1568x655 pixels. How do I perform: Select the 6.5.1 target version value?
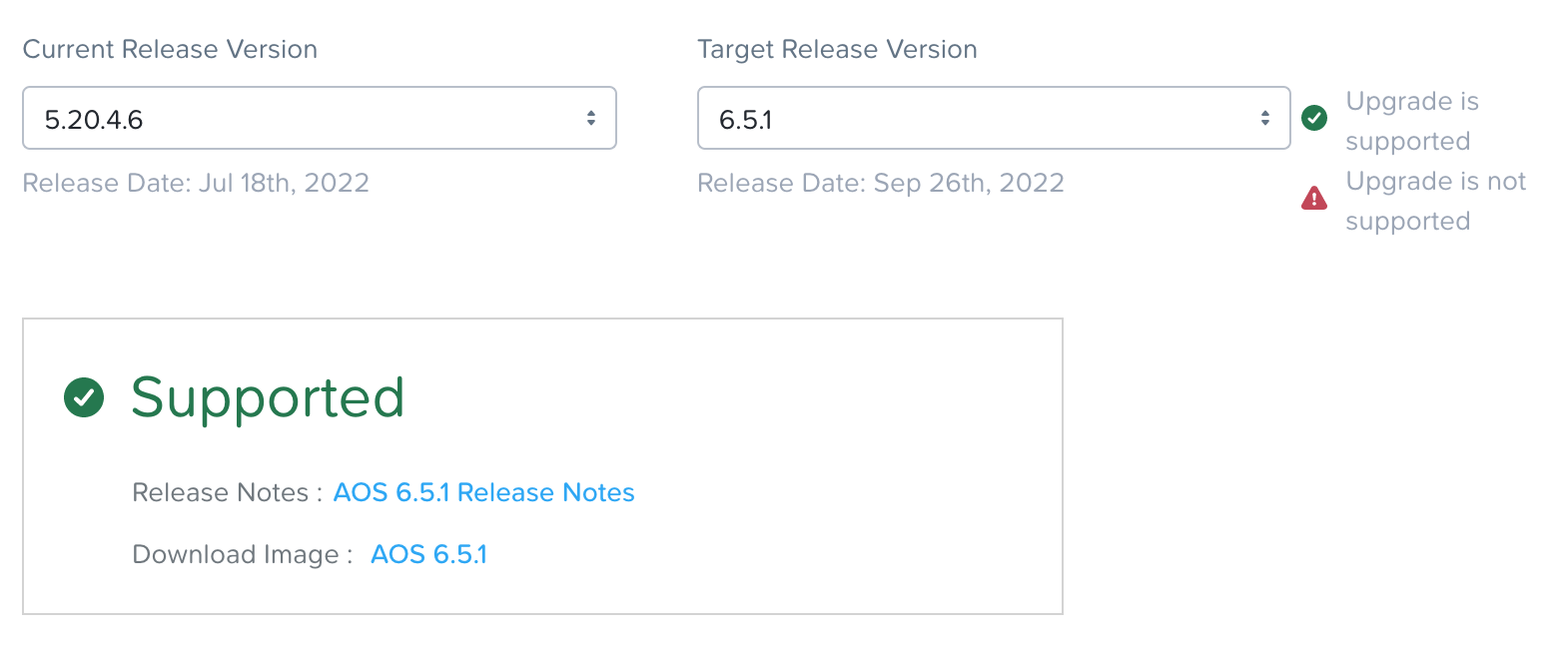746,120
